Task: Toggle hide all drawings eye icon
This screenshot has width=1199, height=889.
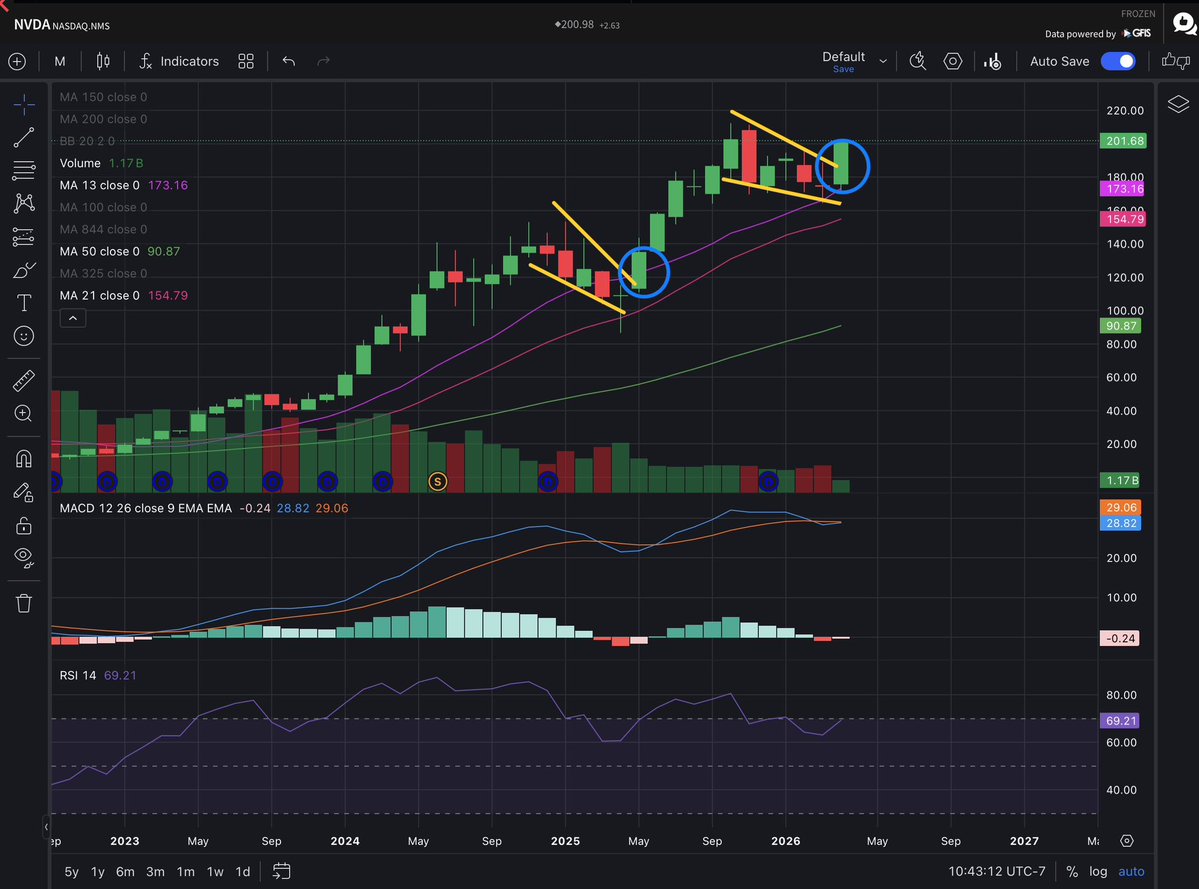Action: 24,558
